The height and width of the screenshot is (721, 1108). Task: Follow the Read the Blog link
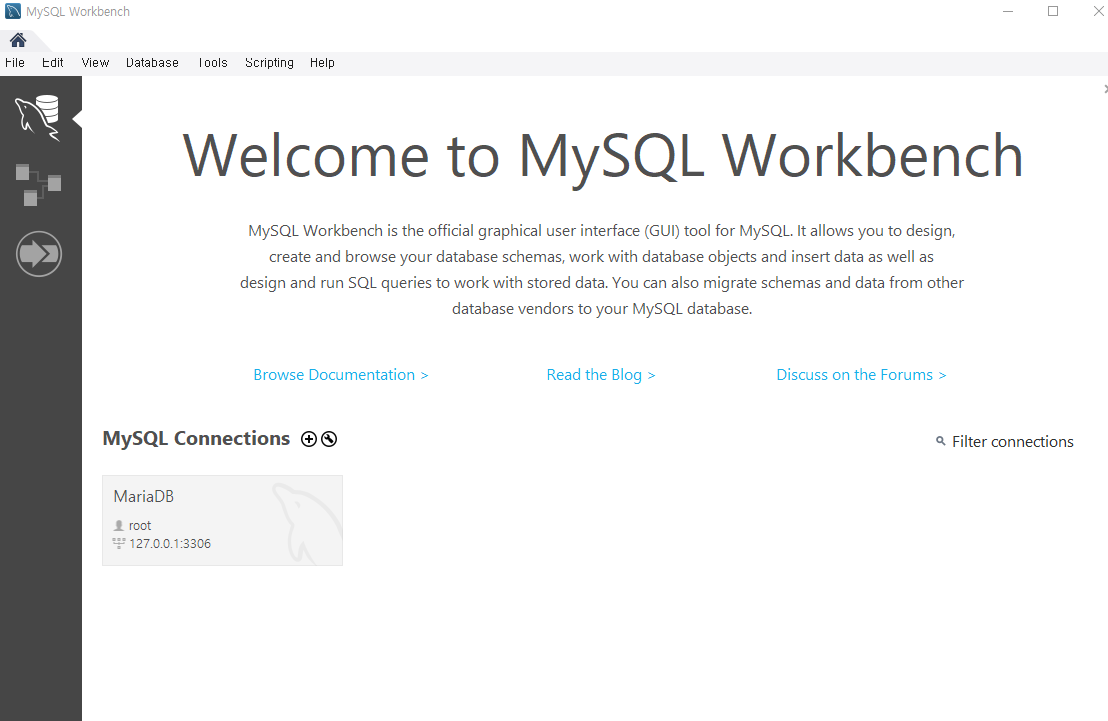[x=601, y=375]
